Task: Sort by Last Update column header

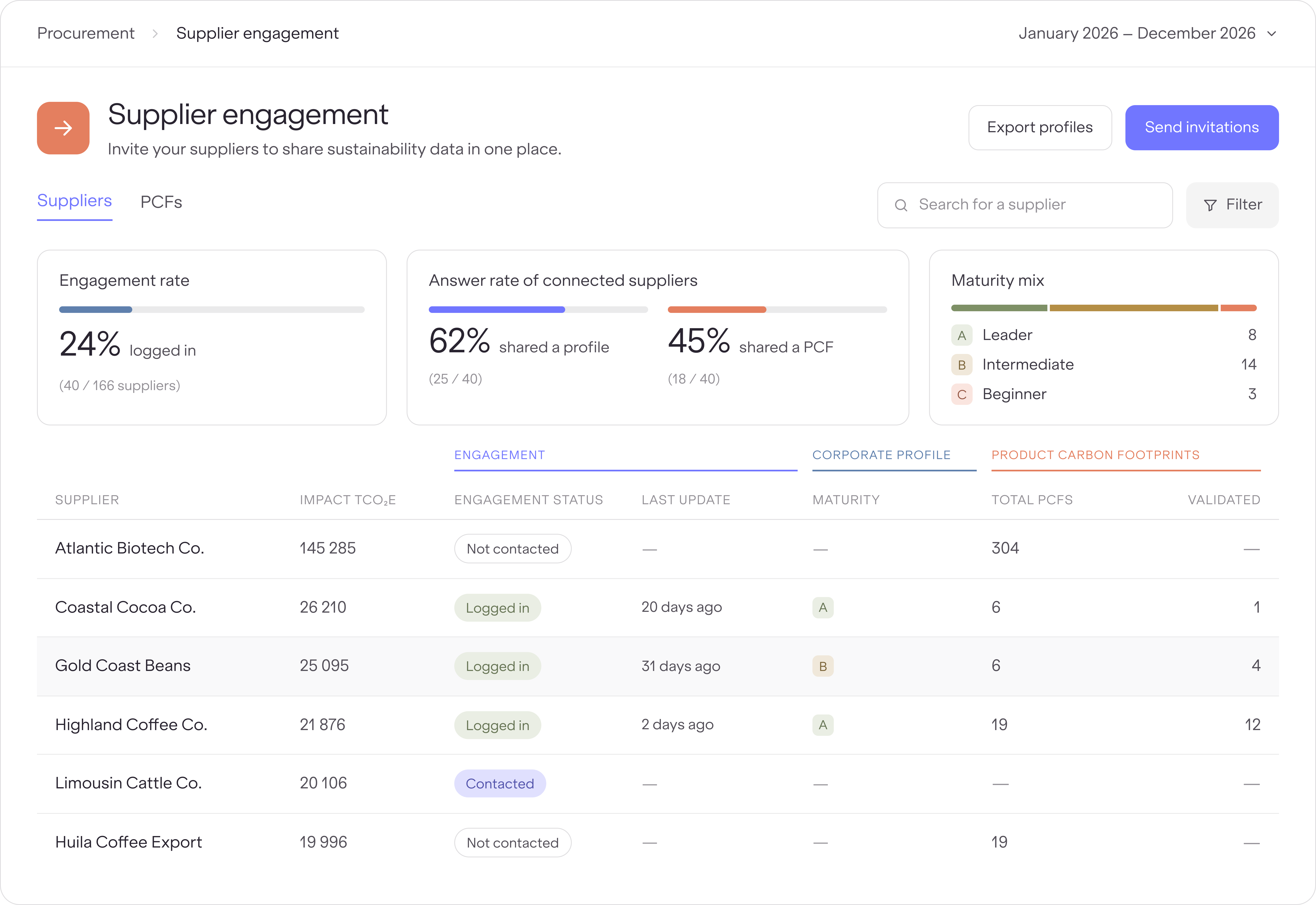Action: 686,500
